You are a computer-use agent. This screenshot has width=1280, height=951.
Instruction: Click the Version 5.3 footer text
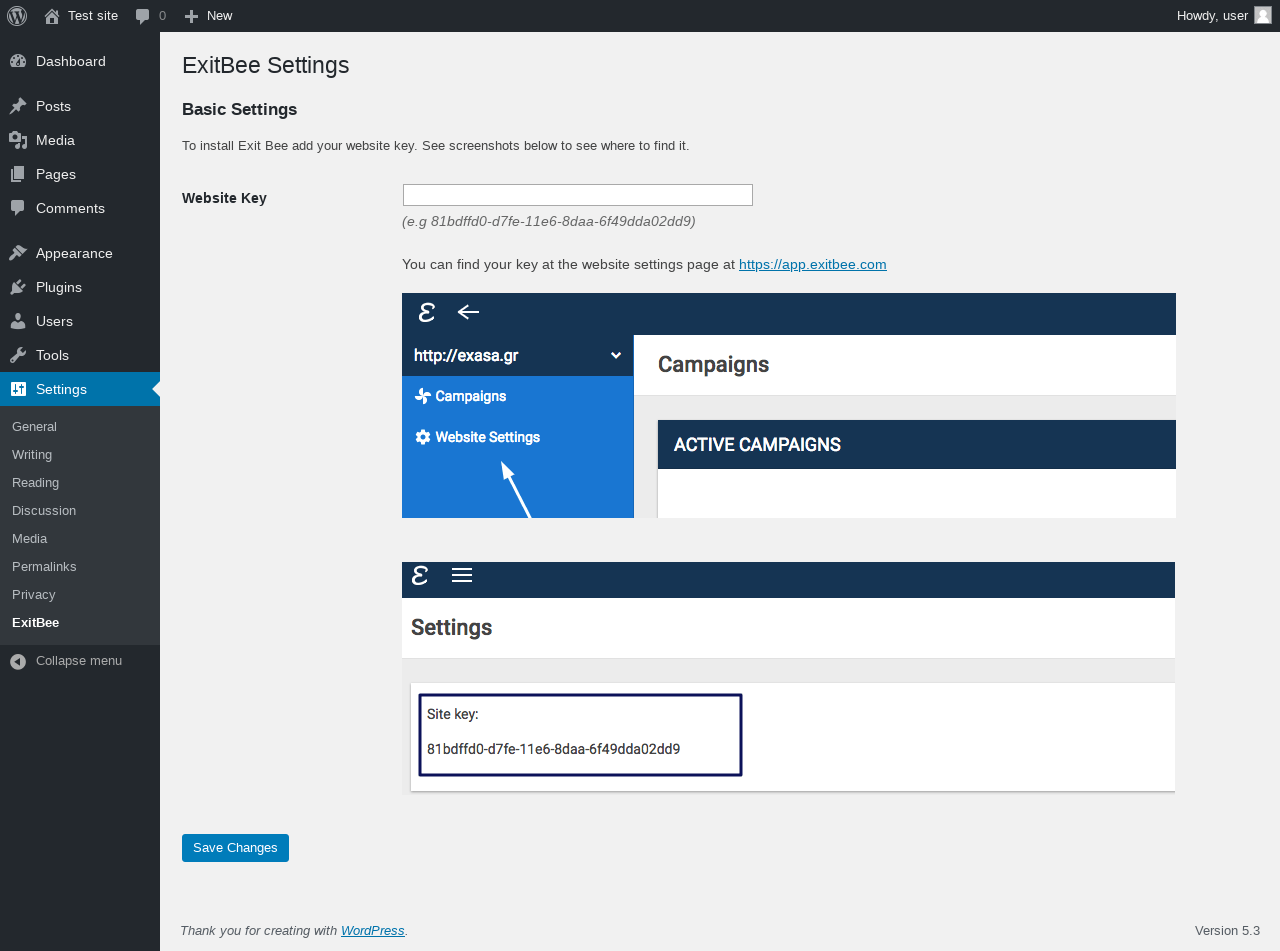pyautogui.click(x=1227, y=930)
